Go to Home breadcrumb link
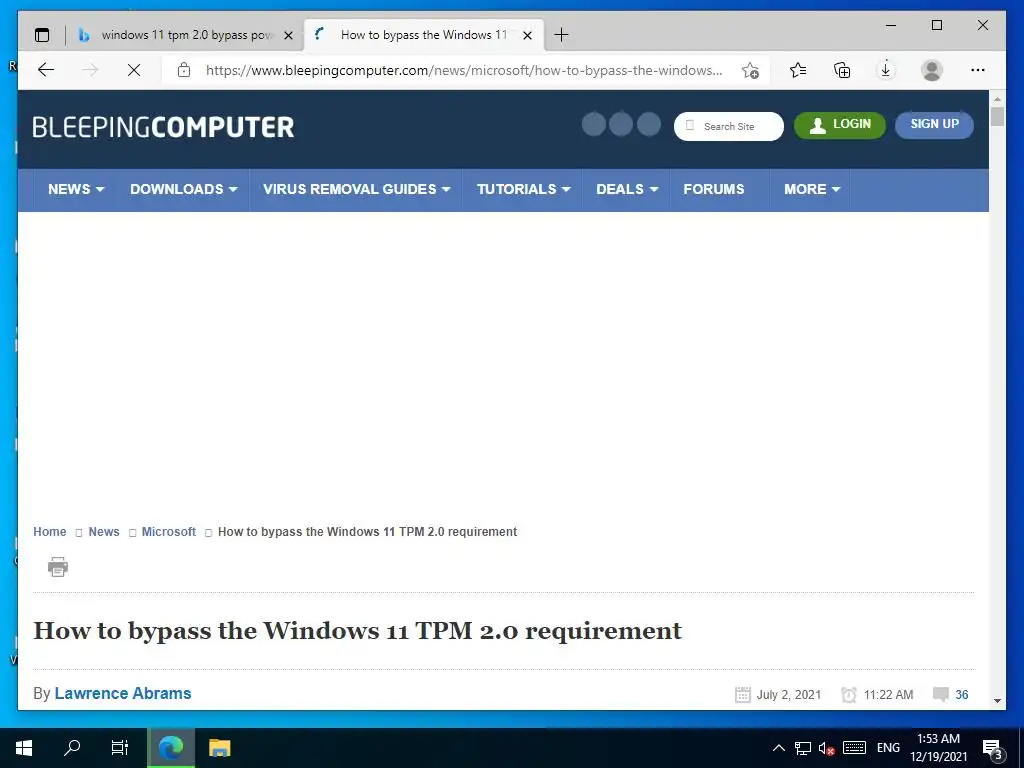Screen dimensions: 1024x768 tap(50, 532)
